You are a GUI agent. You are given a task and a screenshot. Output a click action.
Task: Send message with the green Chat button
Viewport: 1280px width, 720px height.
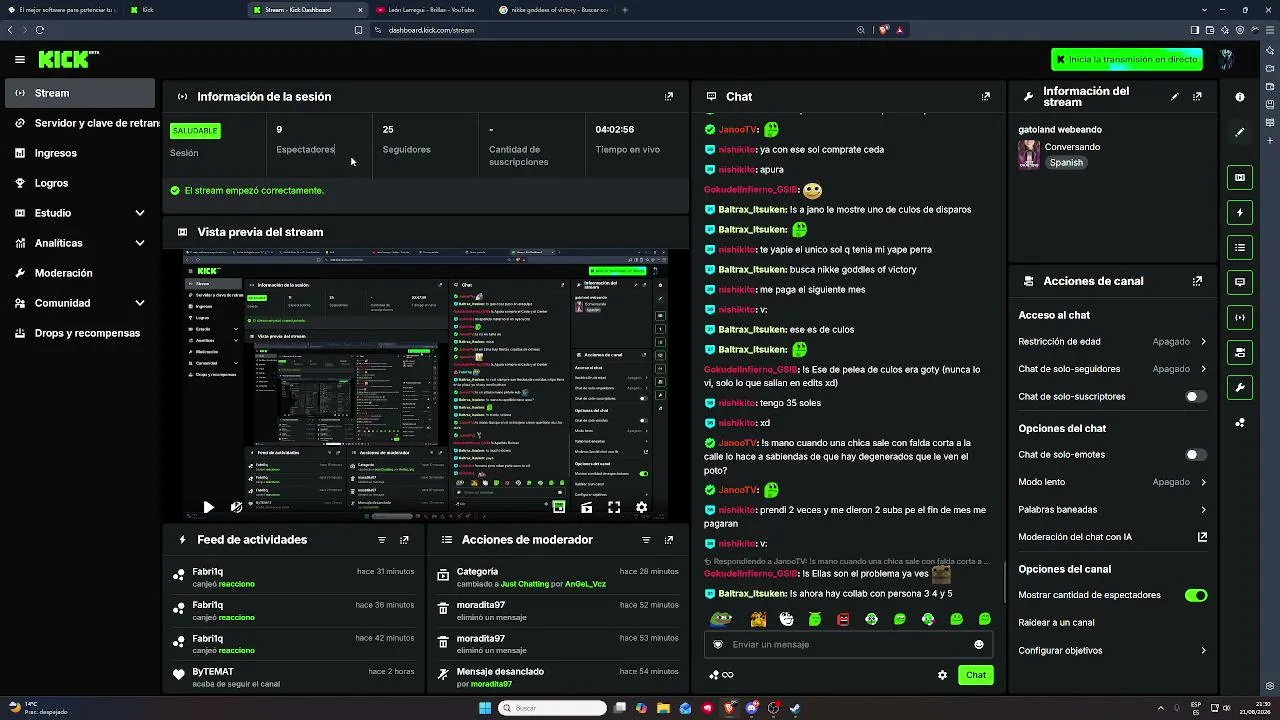(x=976, y=675)
